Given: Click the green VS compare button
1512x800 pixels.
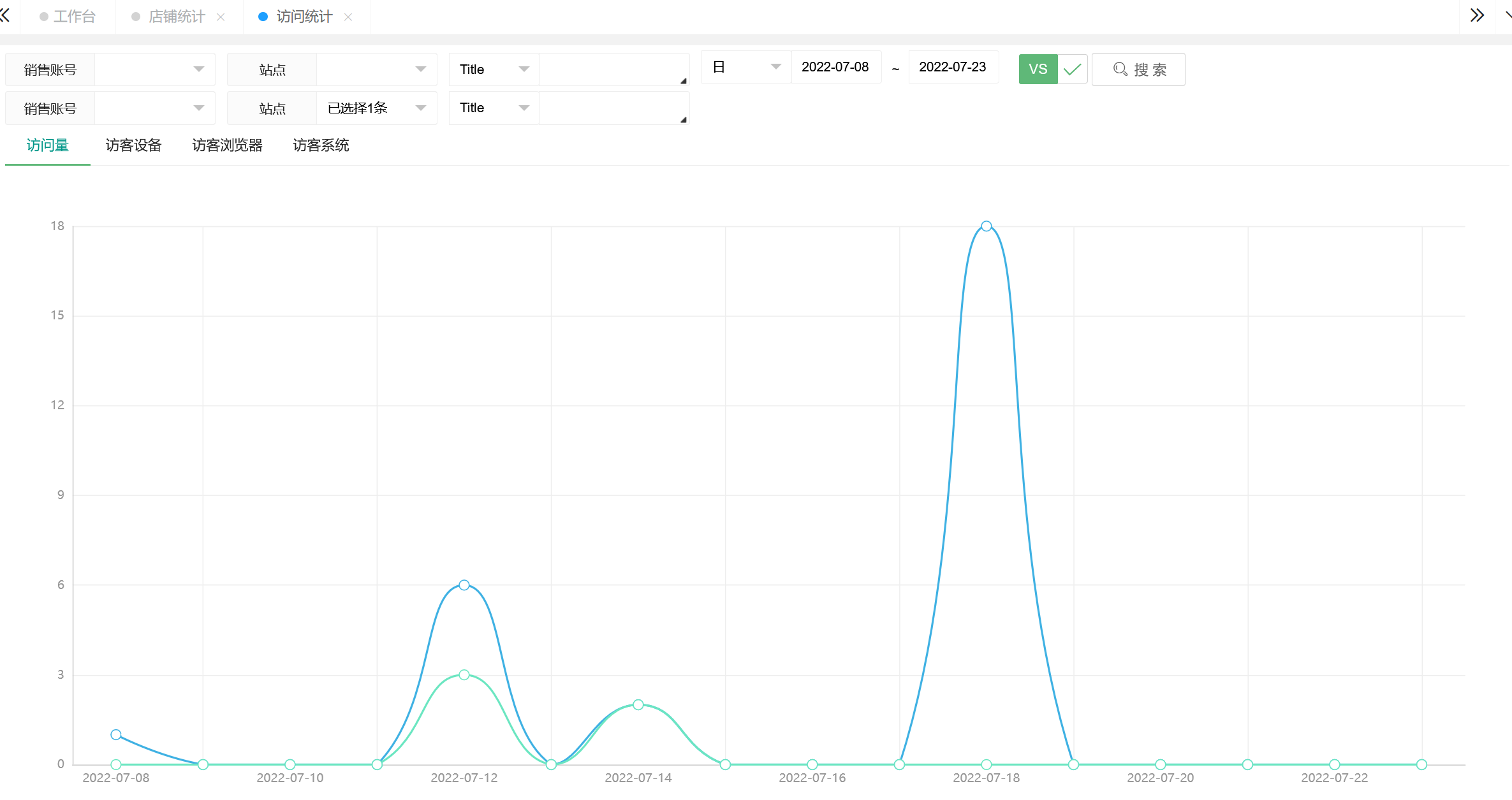Looking at the screenshot, I should pyautogui.click(x=1038, y=69).
